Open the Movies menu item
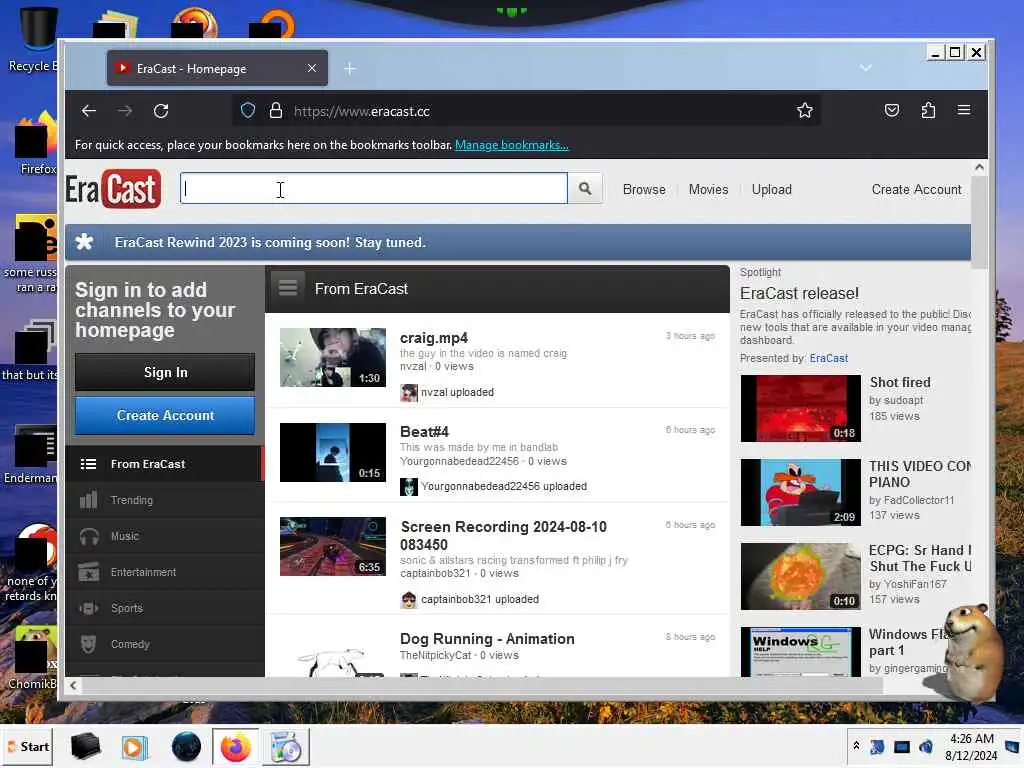 [708, 189]
